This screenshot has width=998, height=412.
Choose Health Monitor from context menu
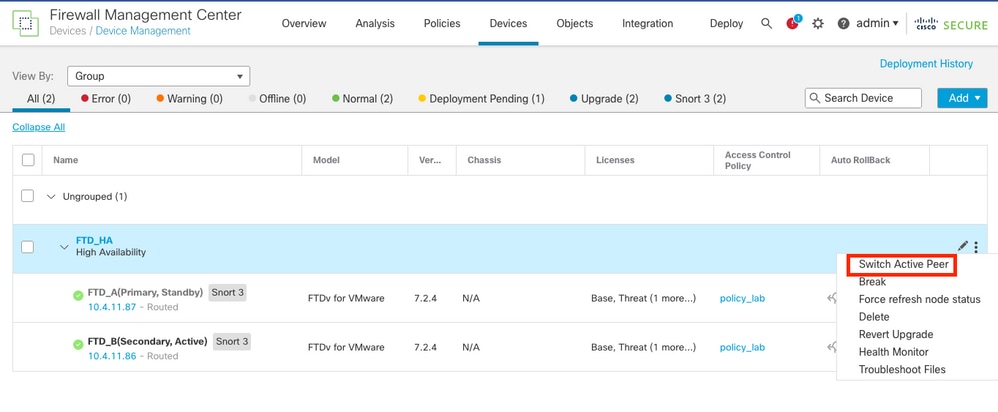(894, 352)
